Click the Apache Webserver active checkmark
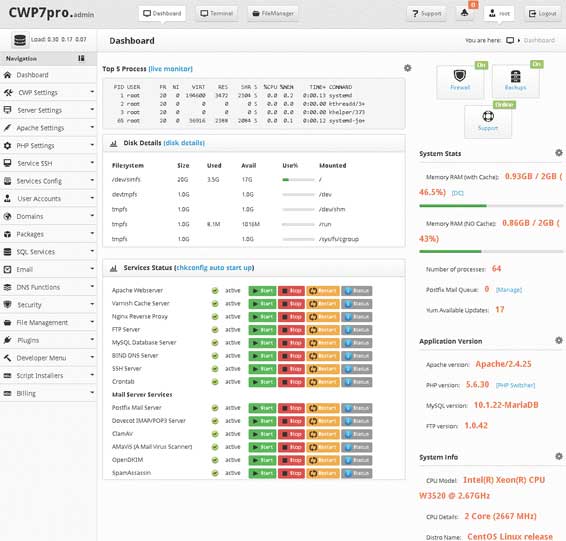The image size is (566, 541). pos(215,291)
